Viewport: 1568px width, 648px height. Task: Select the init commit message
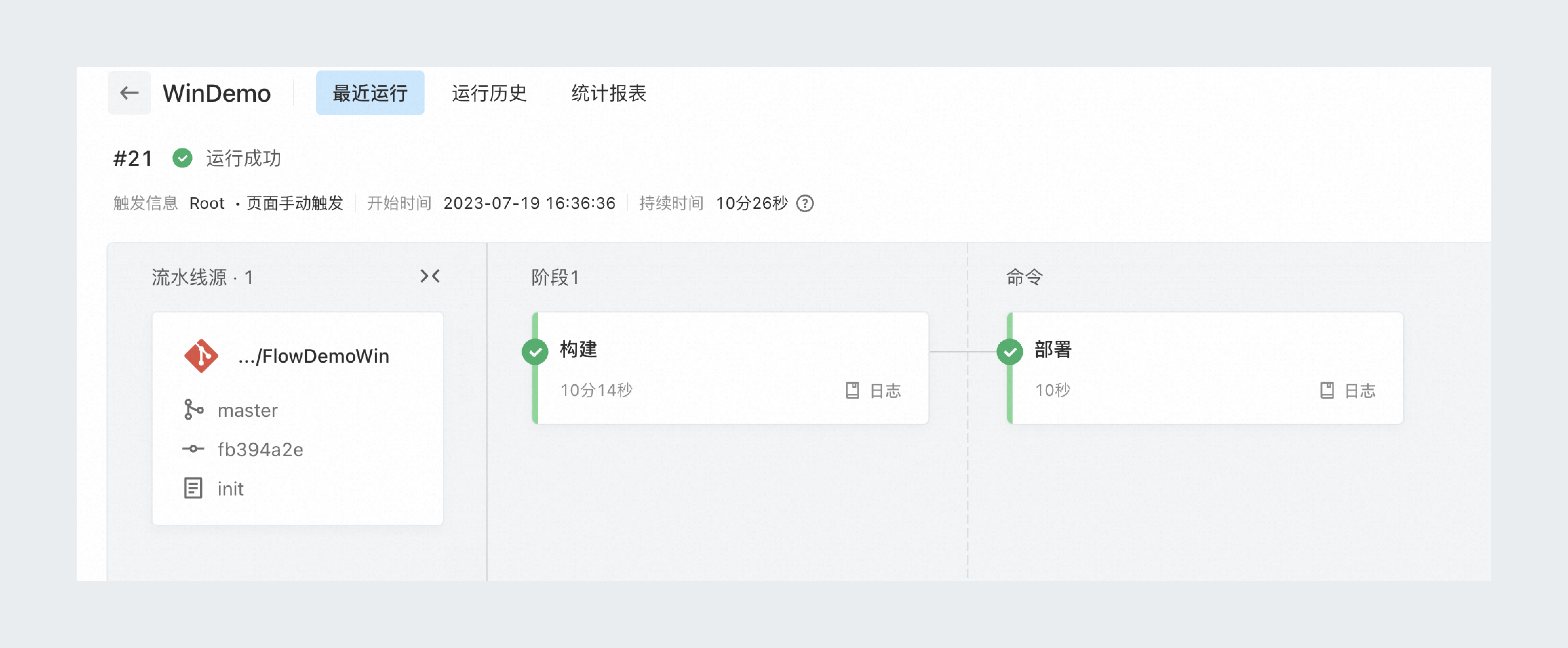click(230, 489)
